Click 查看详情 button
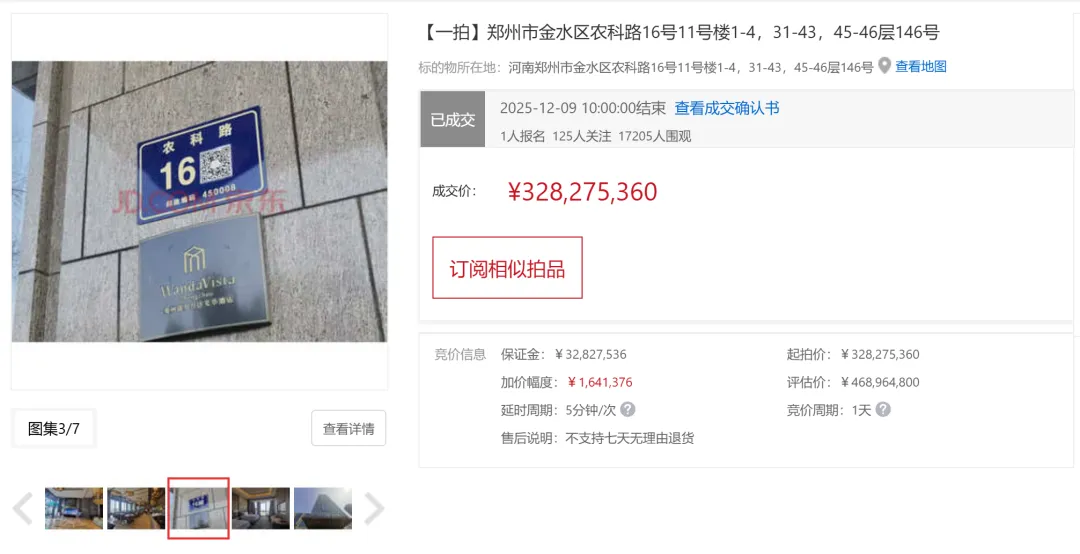Screen dimensions: 1080x554 tap(349, 429)
